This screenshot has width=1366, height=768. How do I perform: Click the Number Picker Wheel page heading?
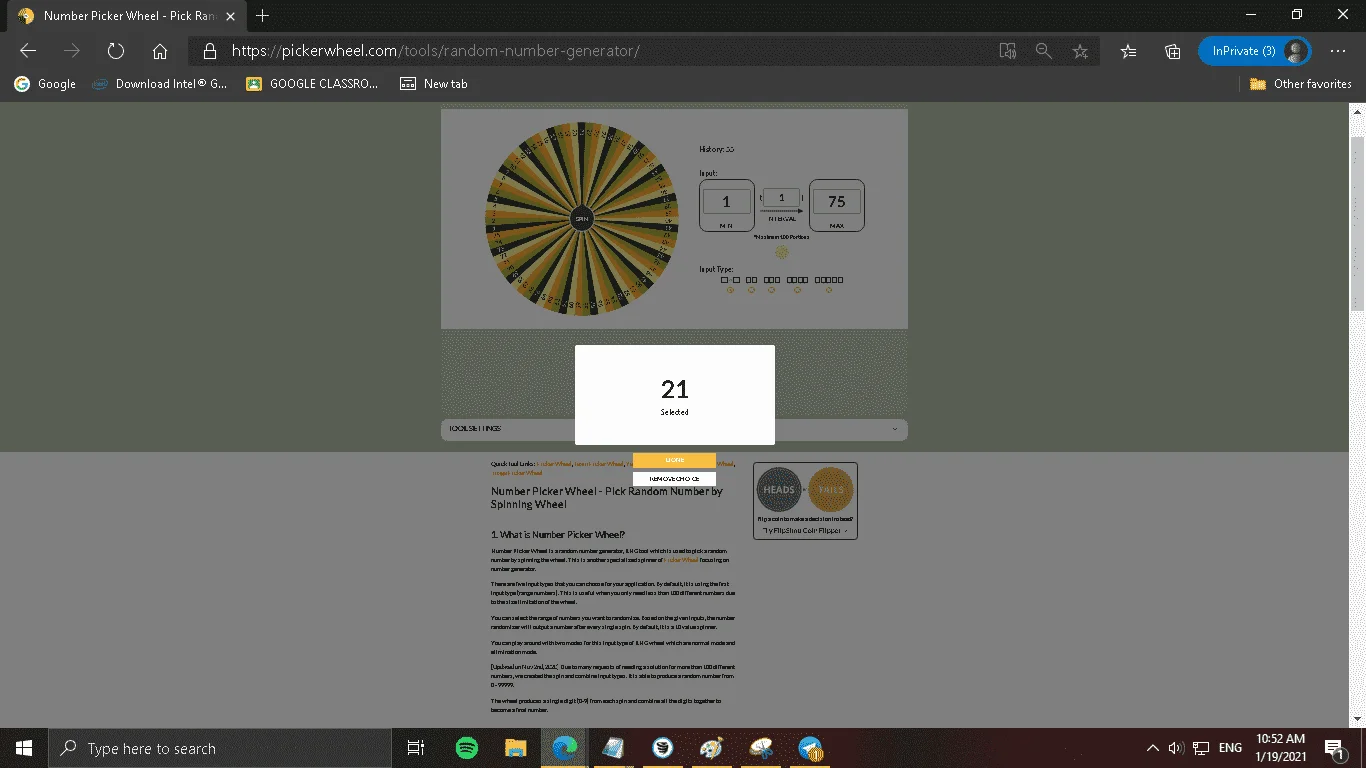(x=607, y=498)
